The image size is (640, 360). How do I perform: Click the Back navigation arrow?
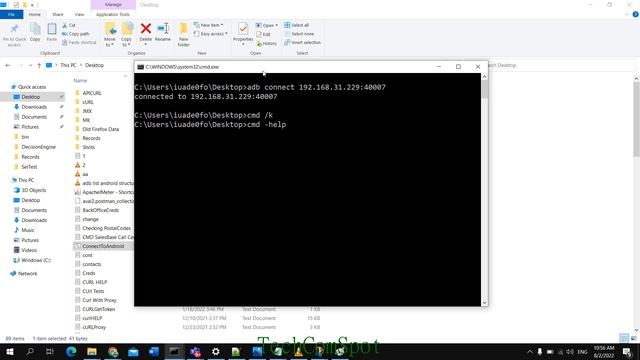point(8,65)
